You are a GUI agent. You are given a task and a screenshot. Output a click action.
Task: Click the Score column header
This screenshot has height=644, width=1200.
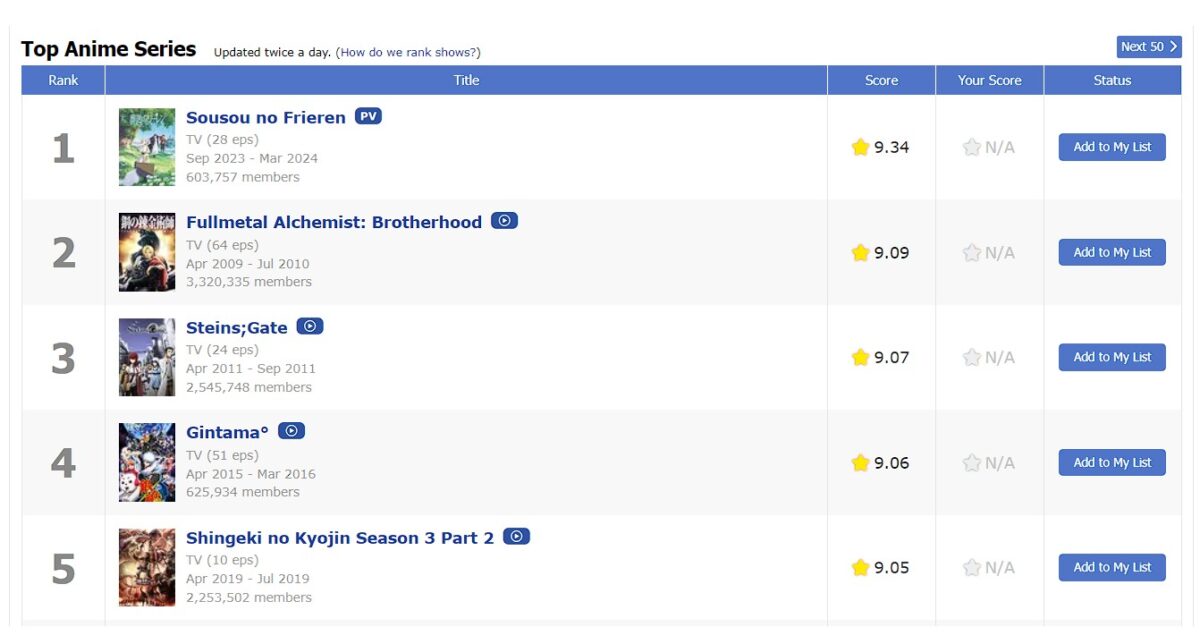tap(881, 80)
